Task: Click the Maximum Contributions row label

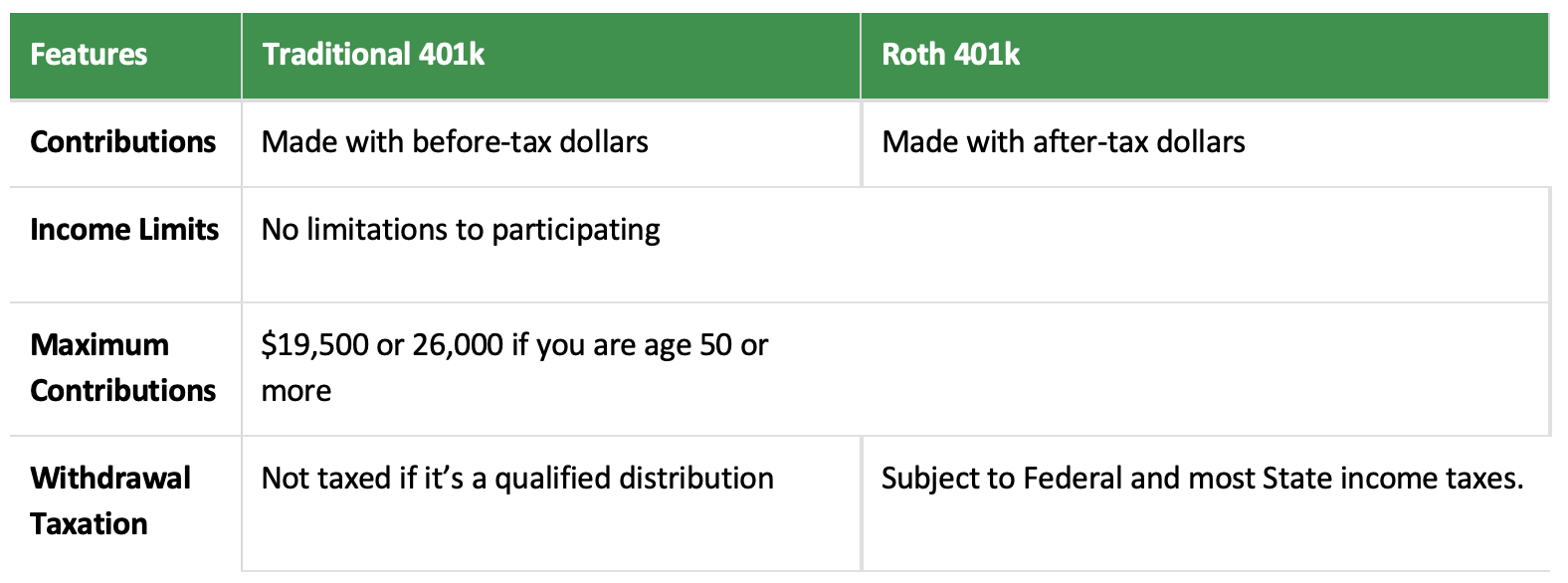Action: point(123,368)
